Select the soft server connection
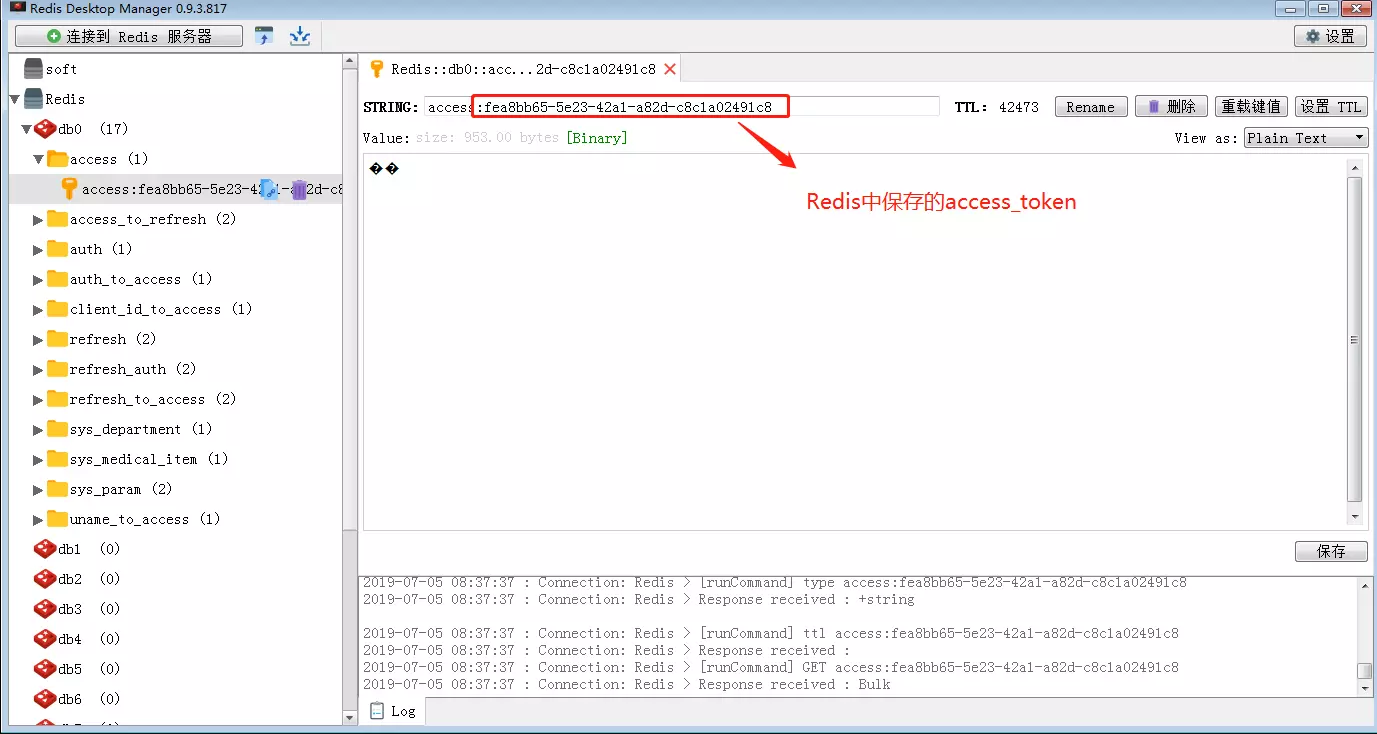Screen dimensions: 1377x734 pyautogui.click(x=60, y=69)
